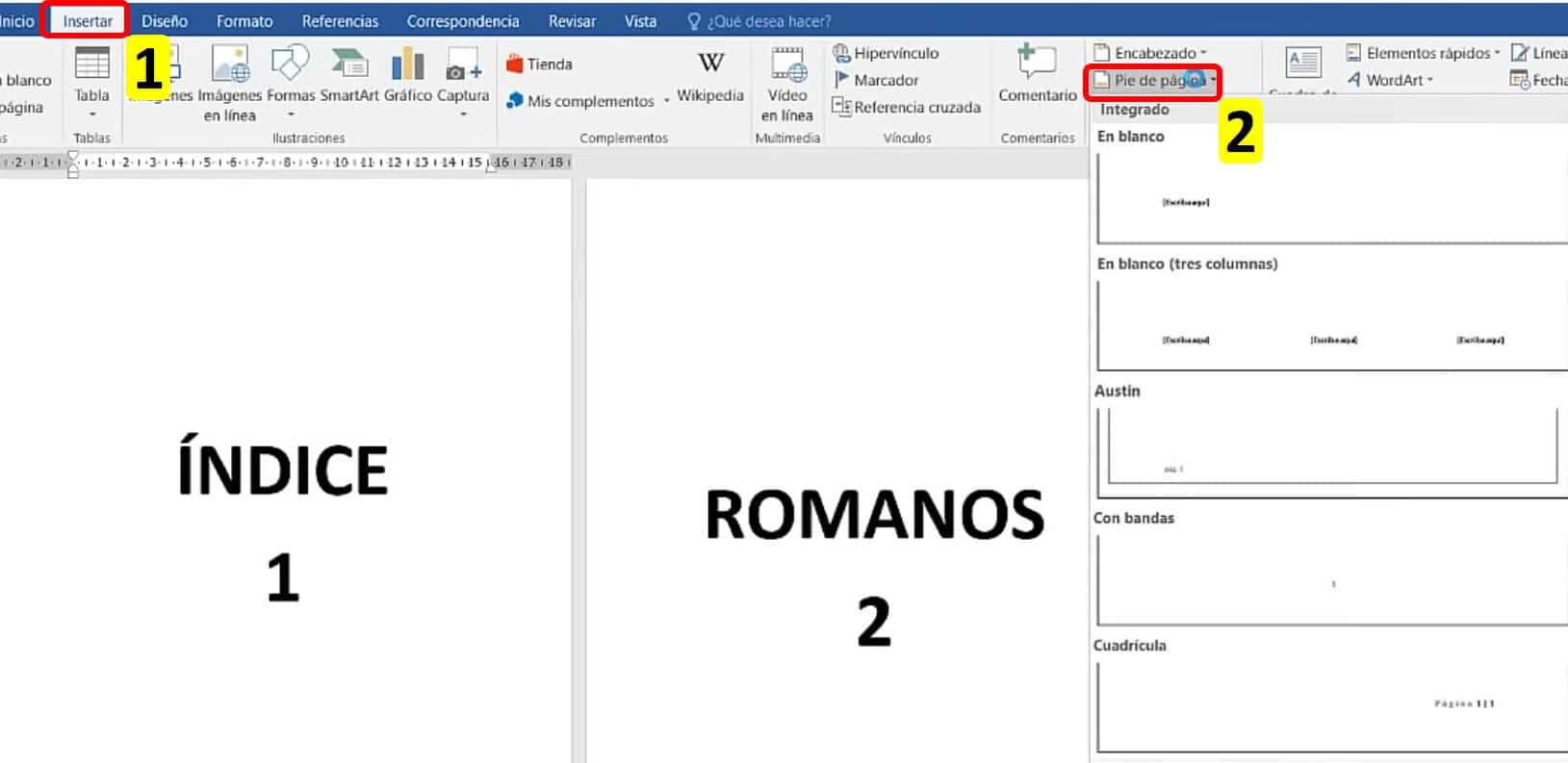Viewport: 1568px width, 763px height.
Task: Choose the En blanco footer template
Action: (1332, 197)
